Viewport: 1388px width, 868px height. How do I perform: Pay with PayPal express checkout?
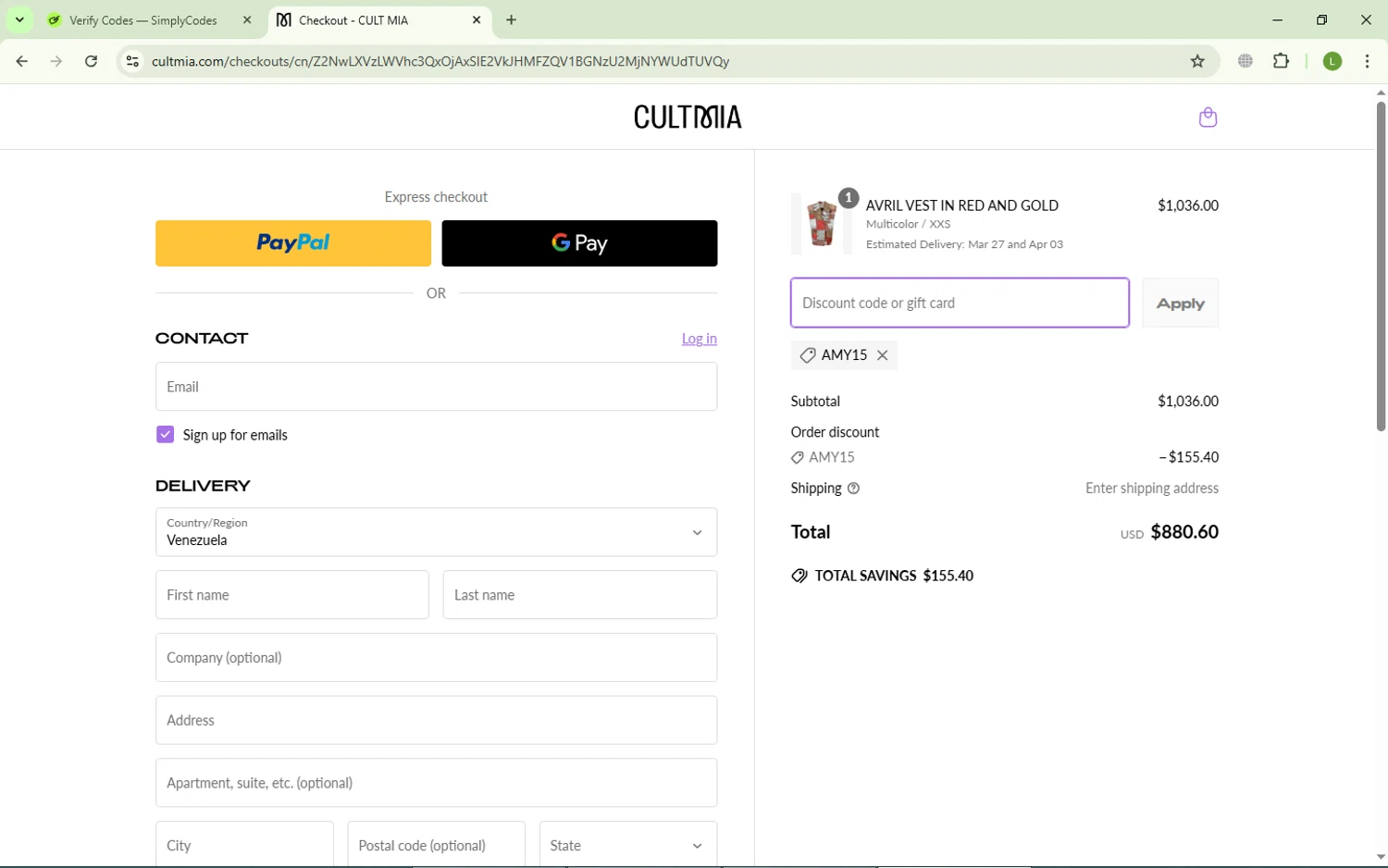point(293,243)
